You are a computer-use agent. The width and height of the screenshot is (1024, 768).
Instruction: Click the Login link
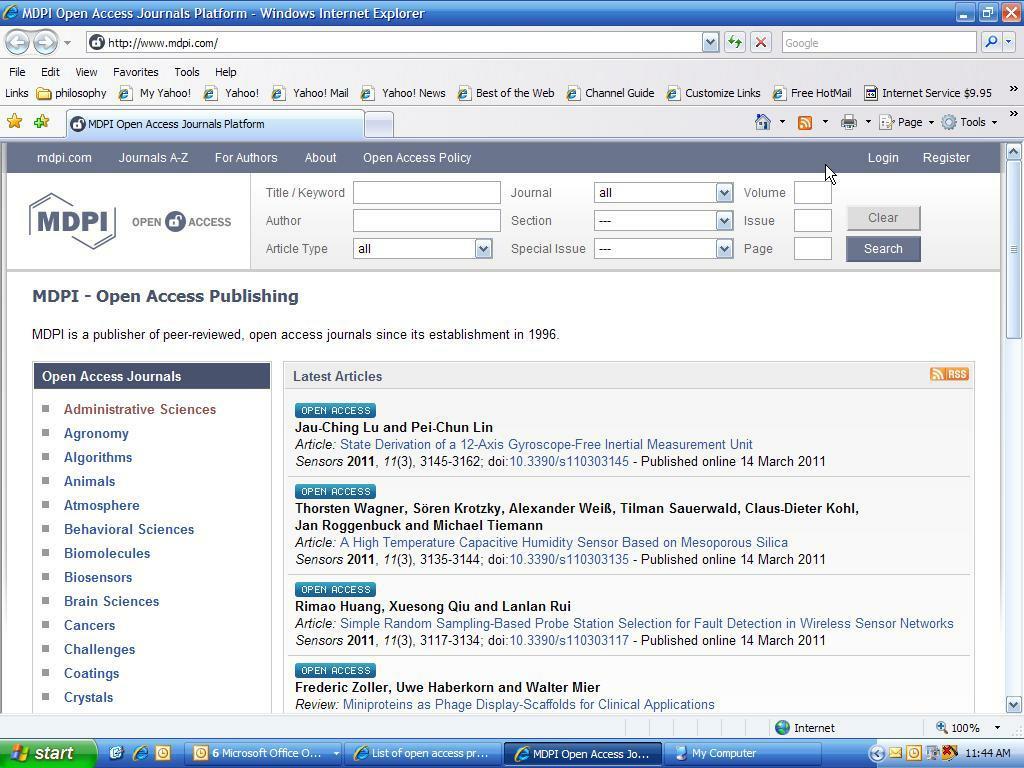pos(883,157)
